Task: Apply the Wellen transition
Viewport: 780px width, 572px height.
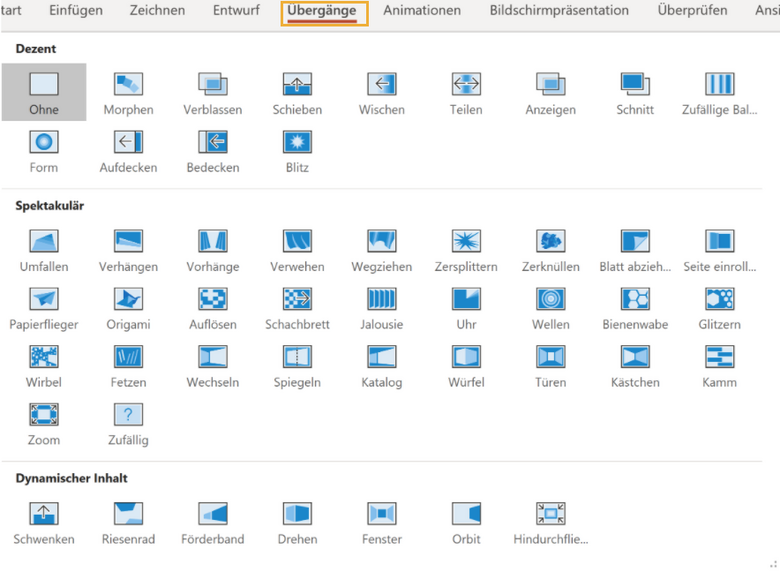Action: (x=551, y=307)
